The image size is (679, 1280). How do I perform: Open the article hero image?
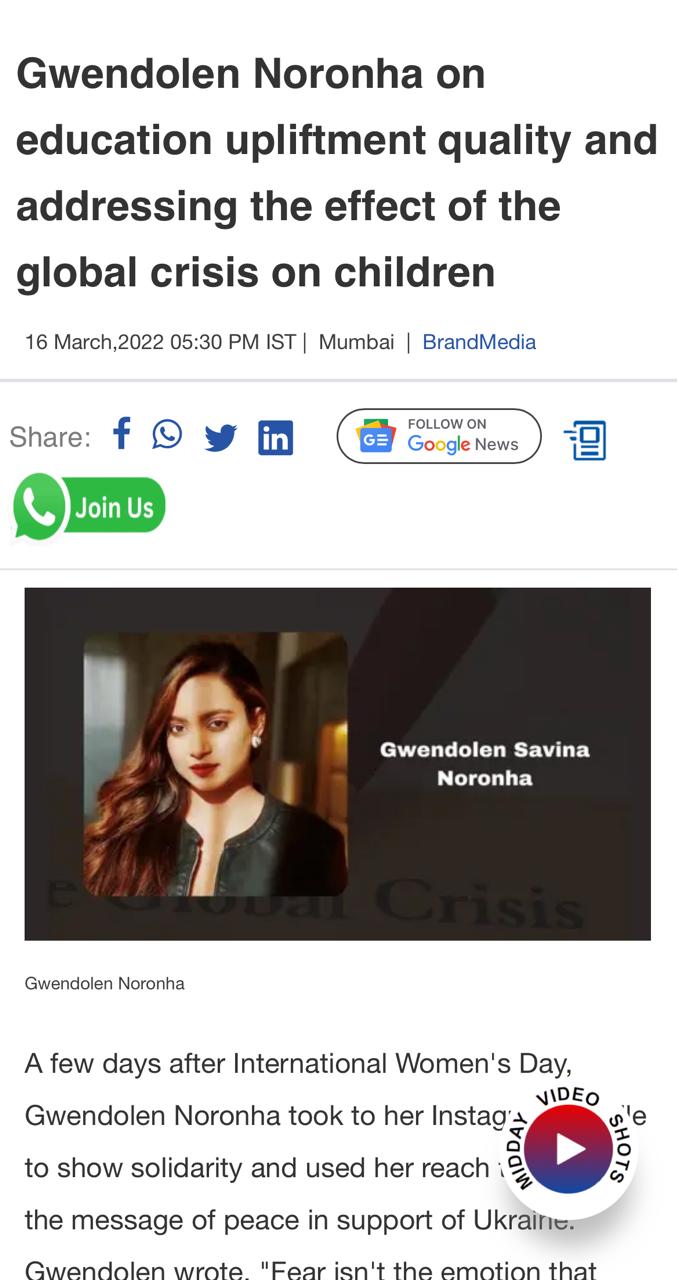[x=338, y=764]
